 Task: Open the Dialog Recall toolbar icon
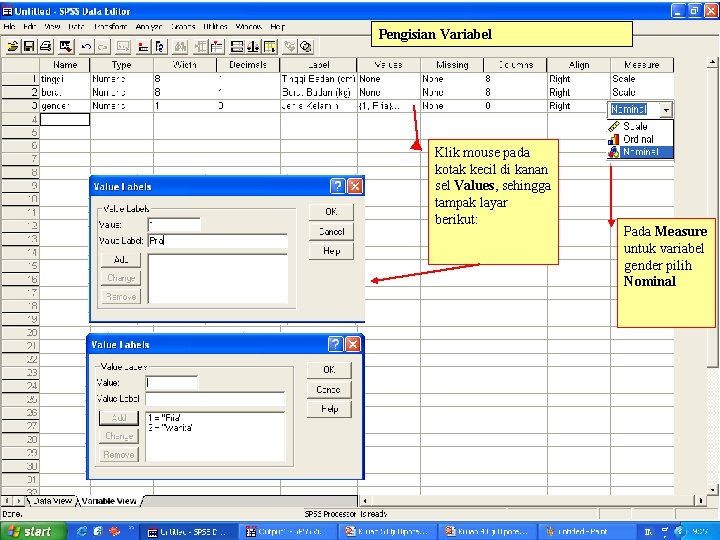(x=66, y=46)
